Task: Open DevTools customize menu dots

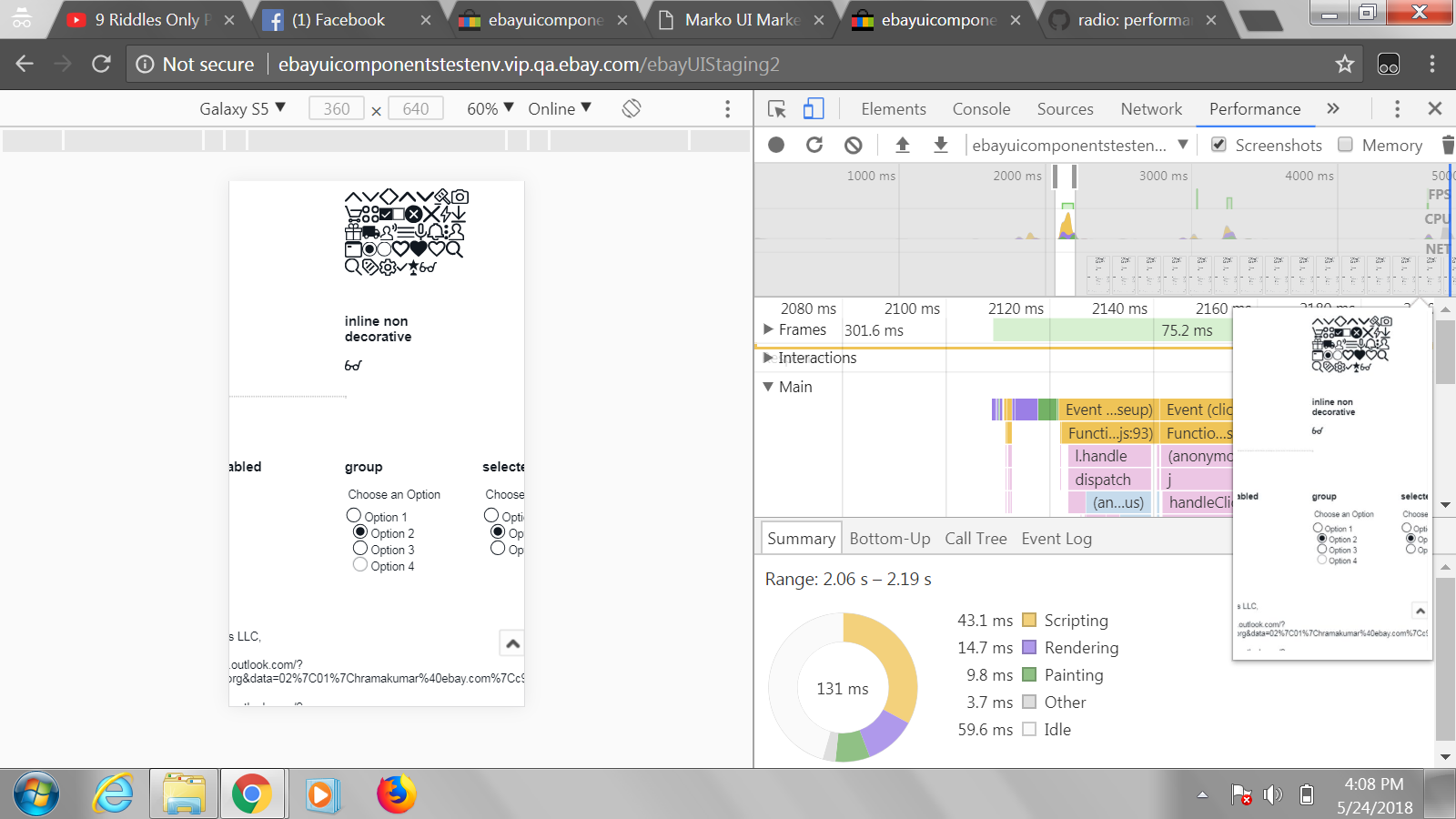Action: tap(1397, 109)
